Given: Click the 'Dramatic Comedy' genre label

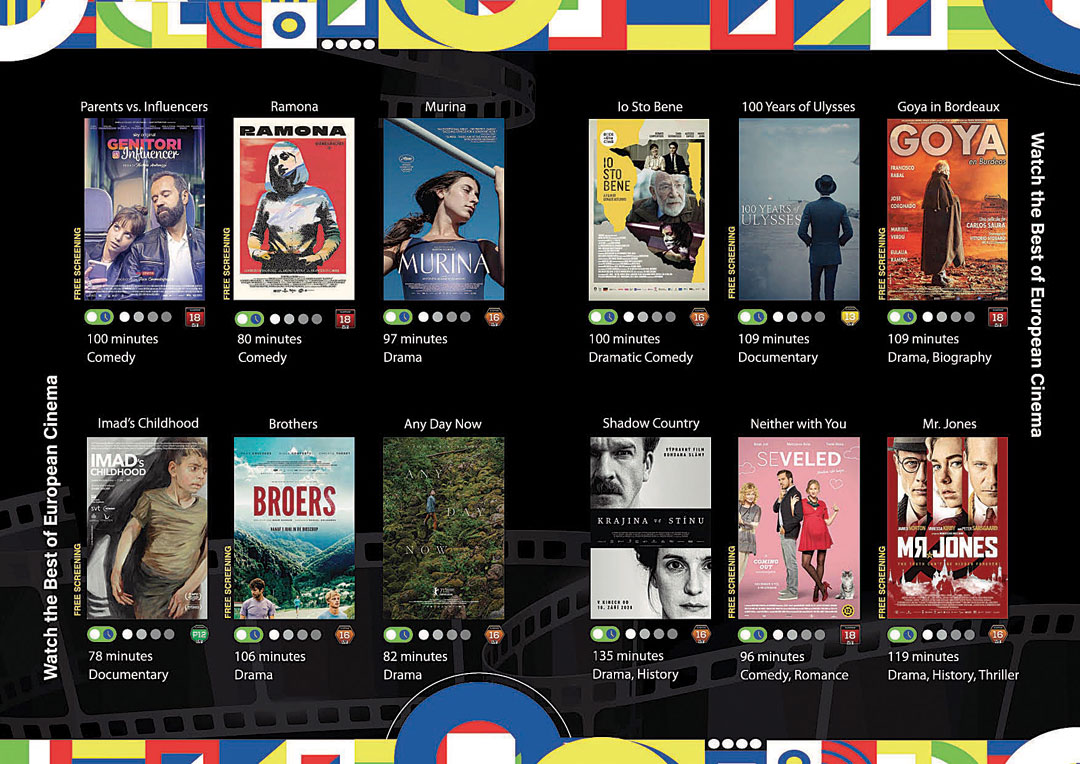Looking at the screenshot, I should (641, 358).
